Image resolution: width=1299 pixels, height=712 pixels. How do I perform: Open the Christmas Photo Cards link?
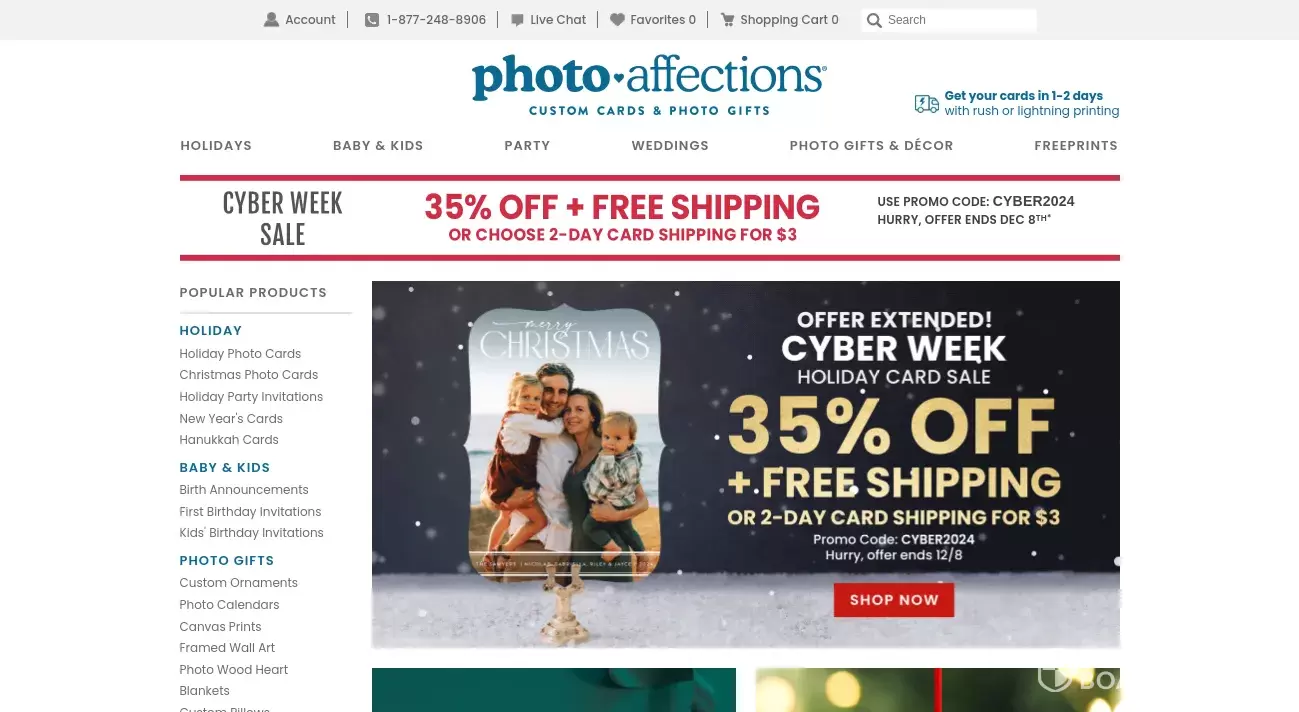click(x=249, y=375)
